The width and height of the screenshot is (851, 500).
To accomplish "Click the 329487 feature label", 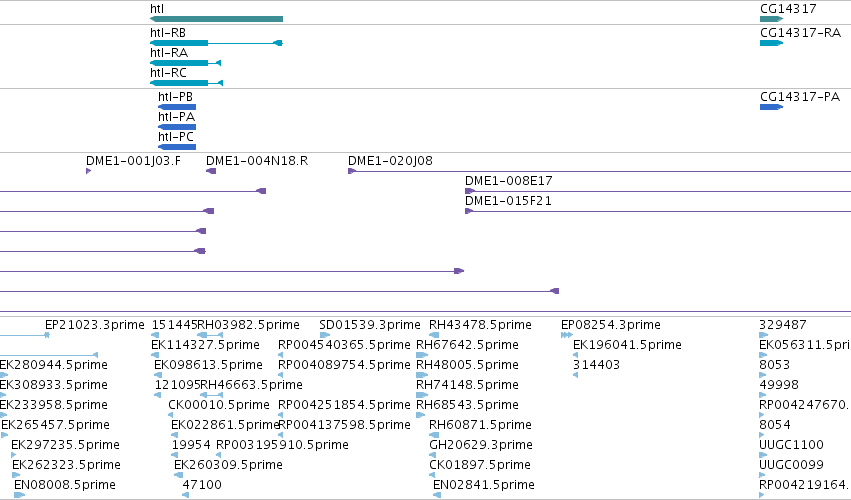I will [x=783, y=325].
